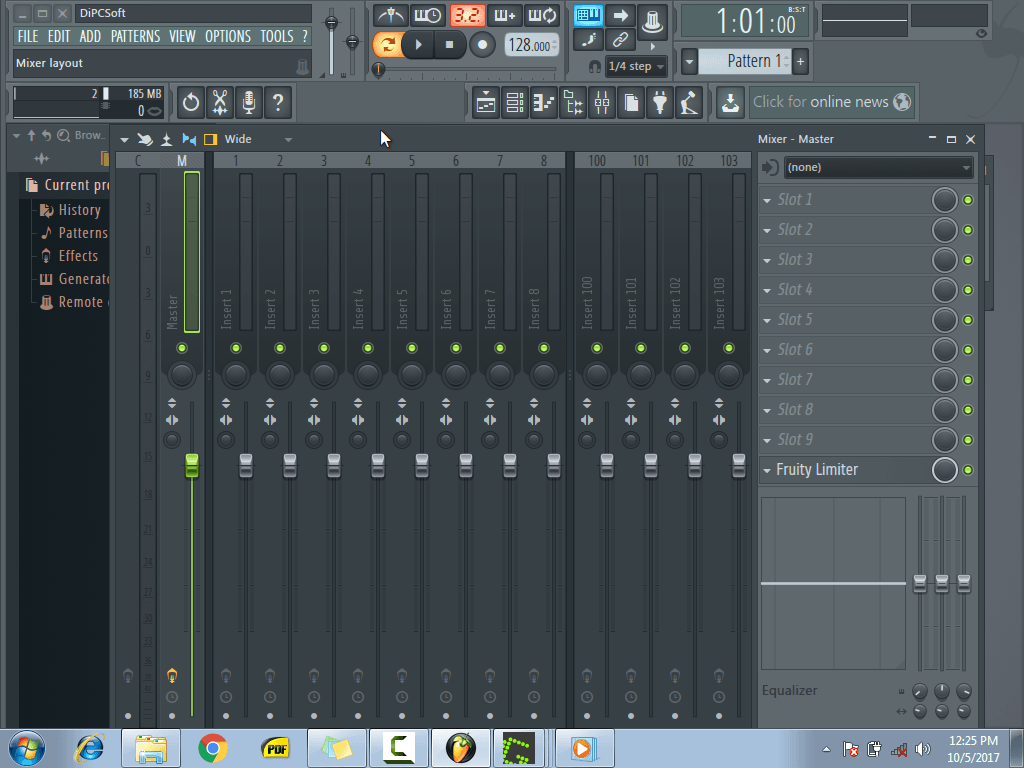The height and width of the screenshot is (768, 1024).
Task: Add new pattern with plus button
Action: (x=801, y=62)
